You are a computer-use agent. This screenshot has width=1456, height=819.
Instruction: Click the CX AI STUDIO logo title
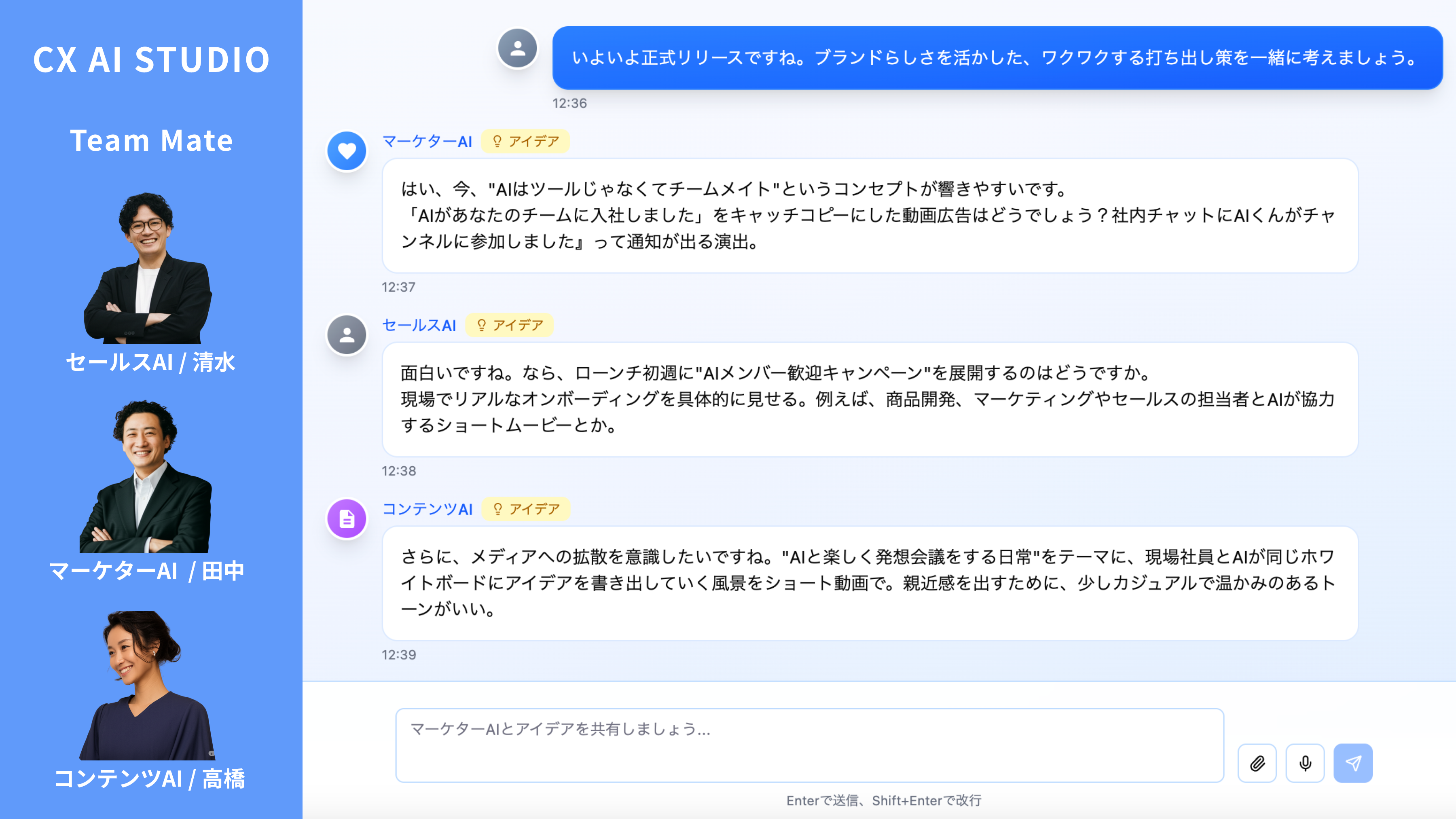[x=151, y=59]
